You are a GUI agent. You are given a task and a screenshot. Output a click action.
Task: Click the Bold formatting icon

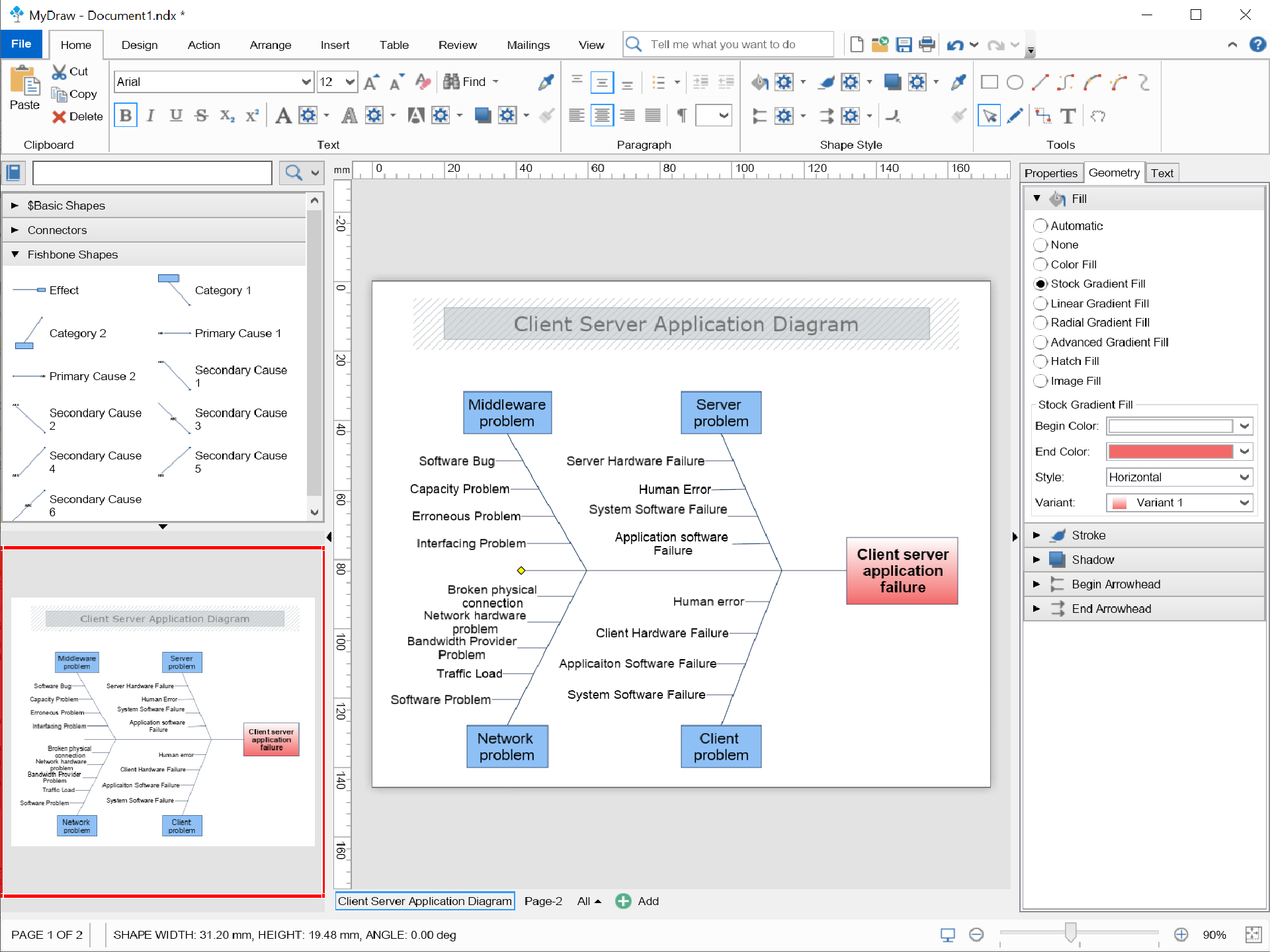click(x=126, y=116)
